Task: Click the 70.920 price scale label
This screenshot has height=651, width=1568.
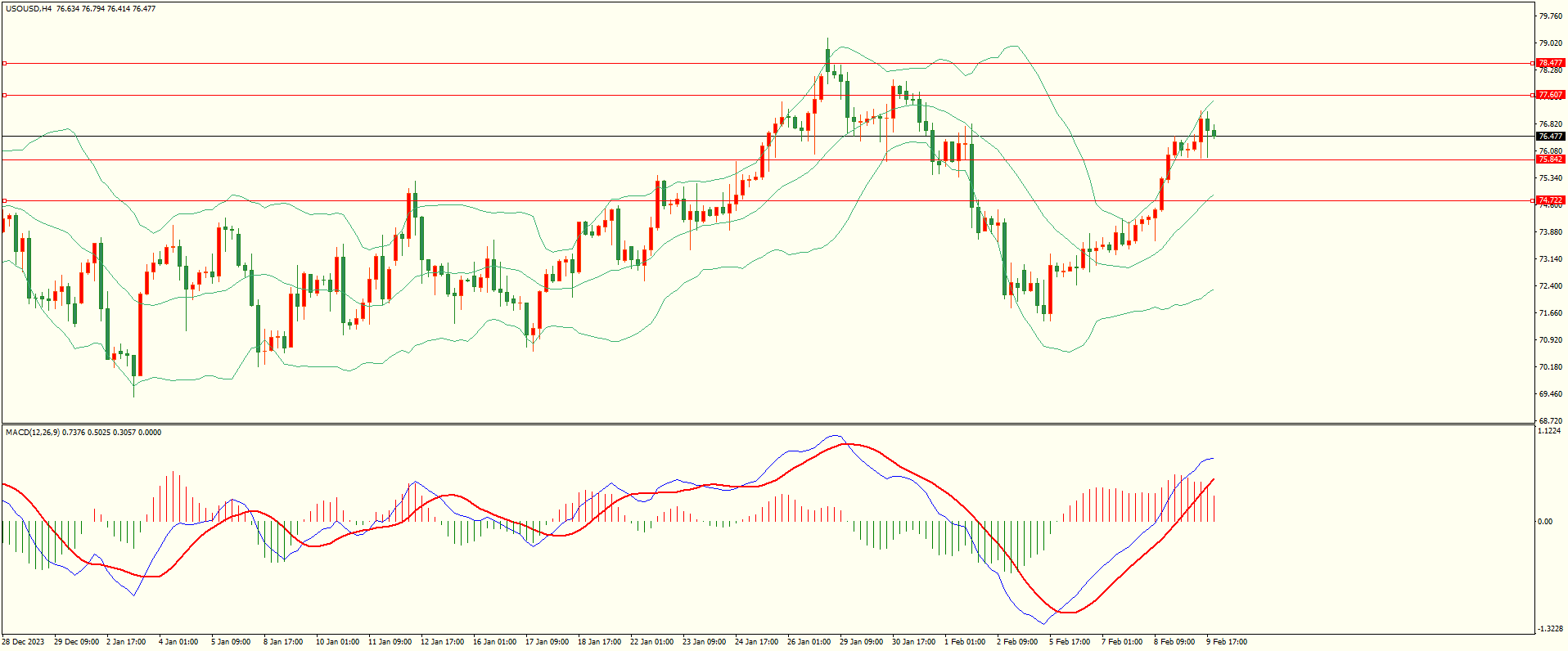Action: (x=1551, y=340)
